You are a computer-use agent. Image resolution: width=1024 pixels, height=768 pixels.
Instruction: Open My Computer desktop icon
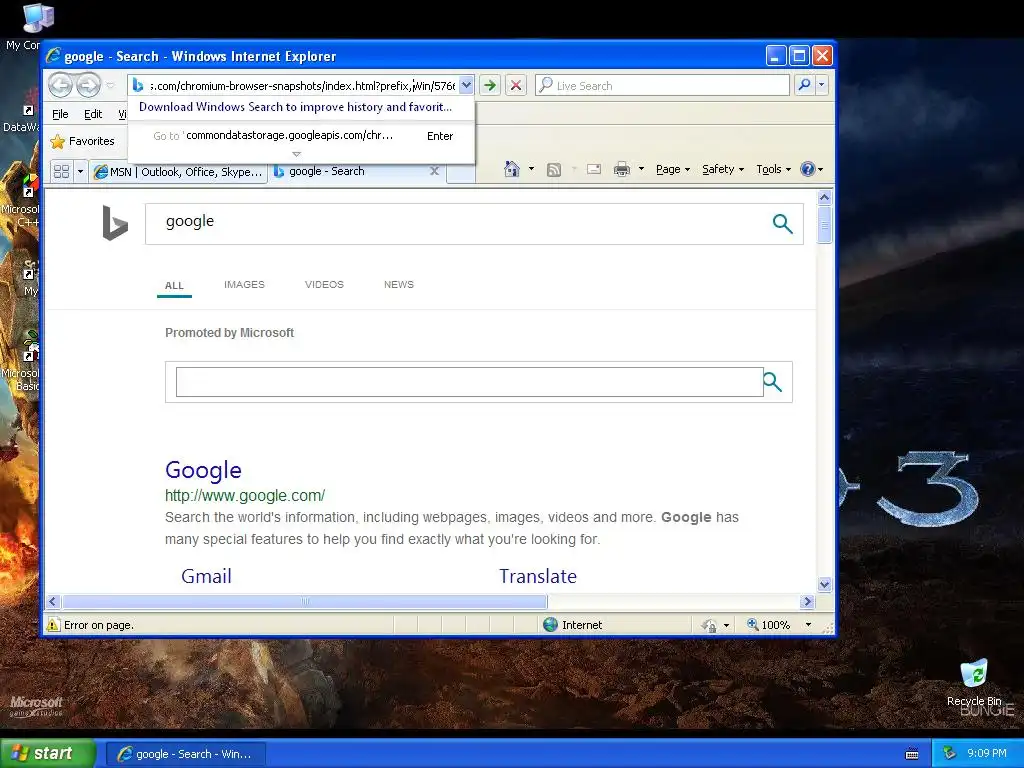click(37, 18)
